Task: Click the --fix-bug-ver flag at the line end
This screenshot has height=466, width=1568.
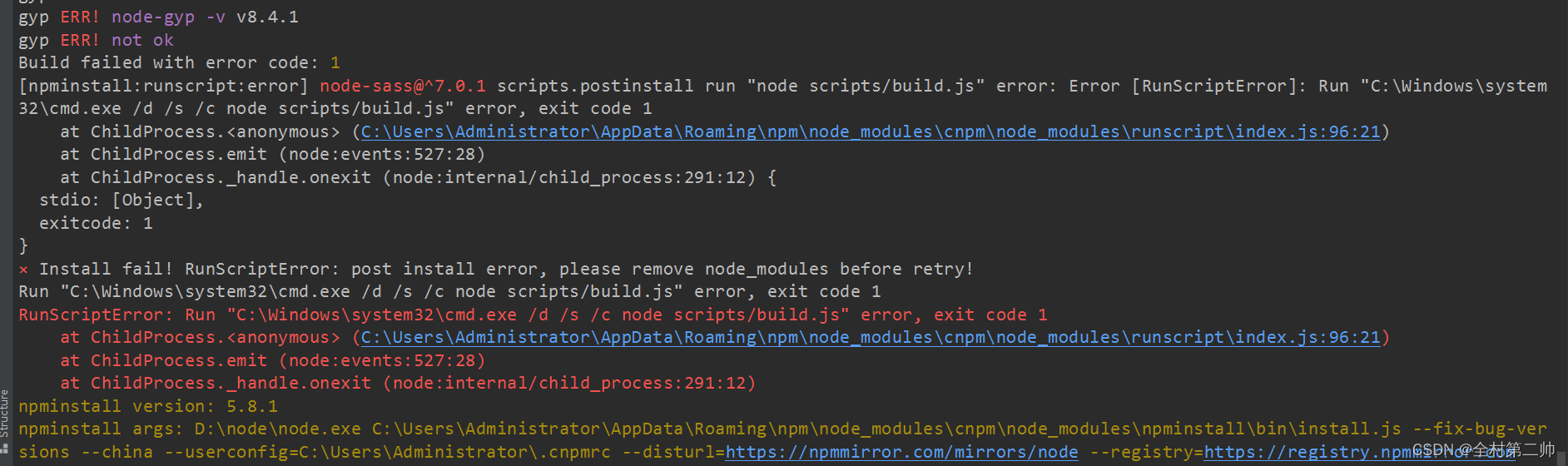Action: 1480,429
